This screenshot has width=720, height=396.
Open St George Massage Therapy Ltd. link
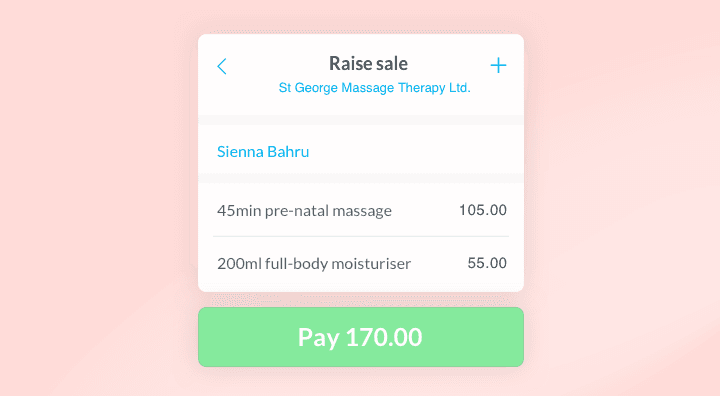pyautogui.click(x=374, y=88)
